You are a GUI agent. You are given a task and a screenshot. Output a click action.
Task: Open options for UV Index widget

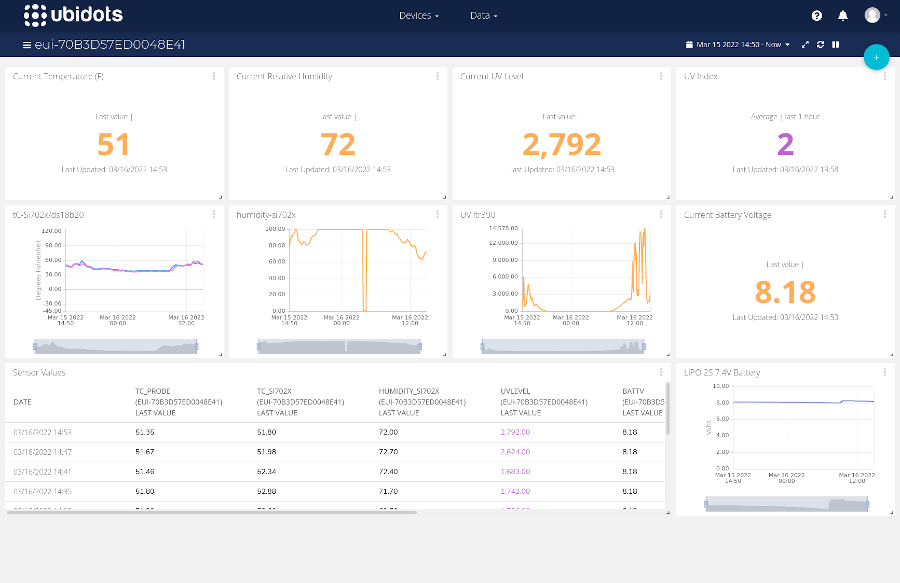[885, 76]
